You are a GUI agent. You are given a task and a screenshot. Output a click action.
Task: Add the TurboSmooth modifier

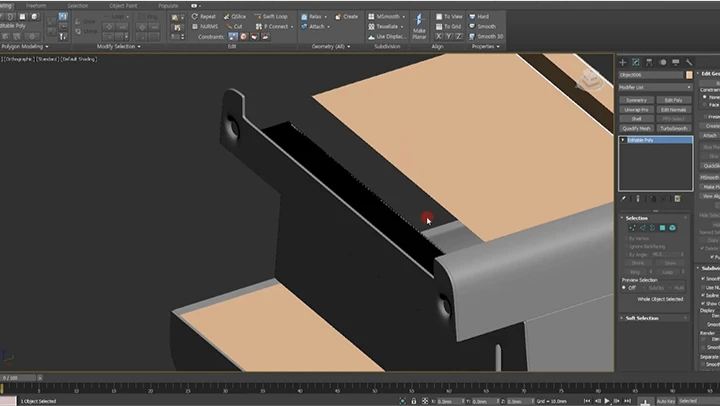(x=674, y=129)
